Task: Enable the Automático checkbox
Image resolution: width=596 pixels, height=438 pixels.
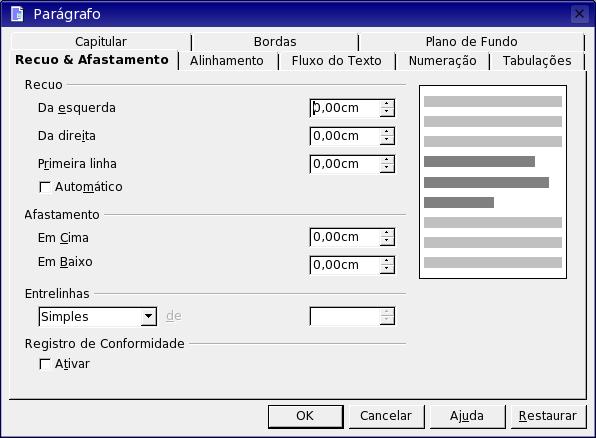Action: [45, 187]
